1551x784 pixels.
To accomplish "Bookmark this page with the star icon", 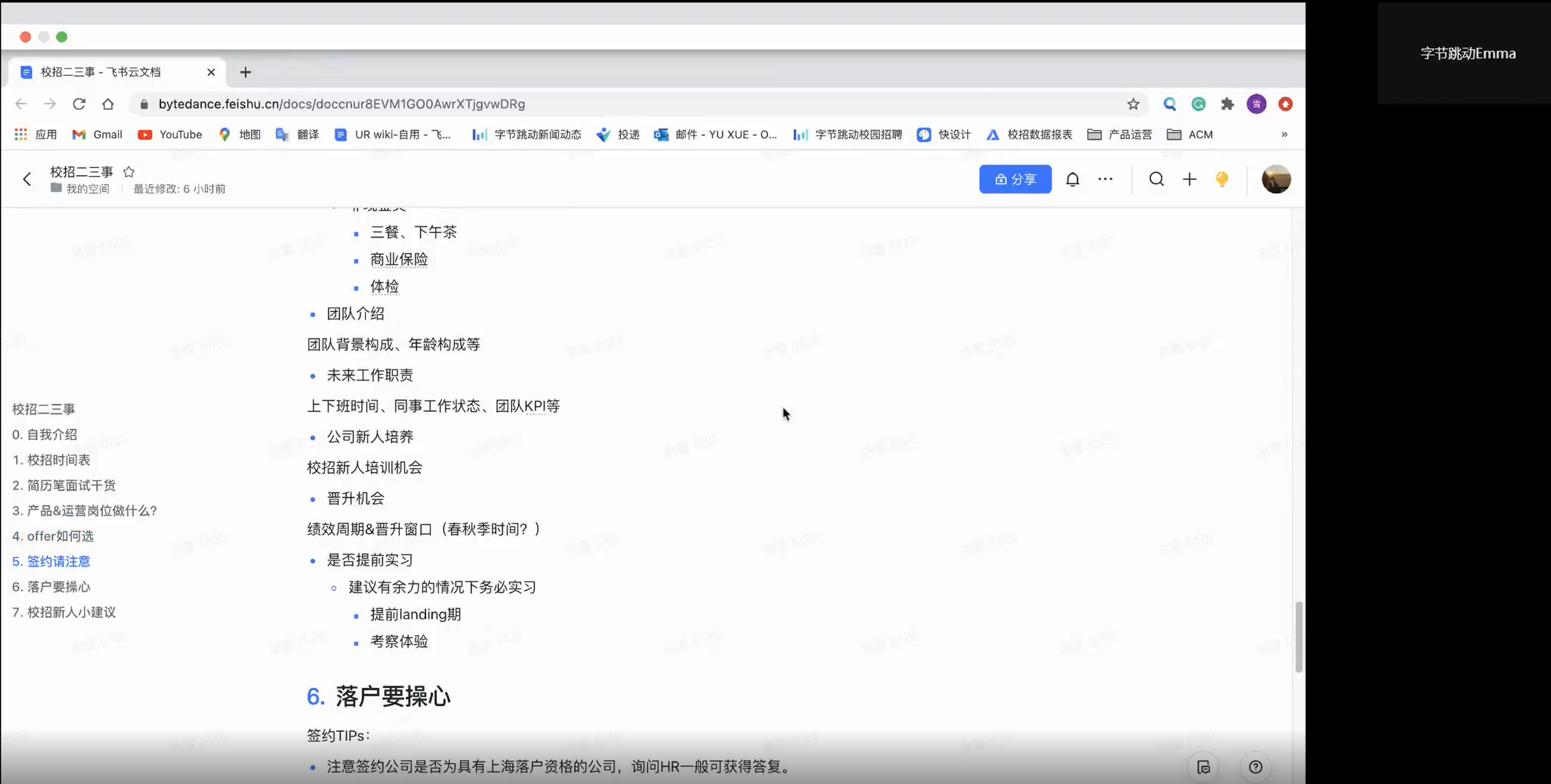I will 1133,104.
